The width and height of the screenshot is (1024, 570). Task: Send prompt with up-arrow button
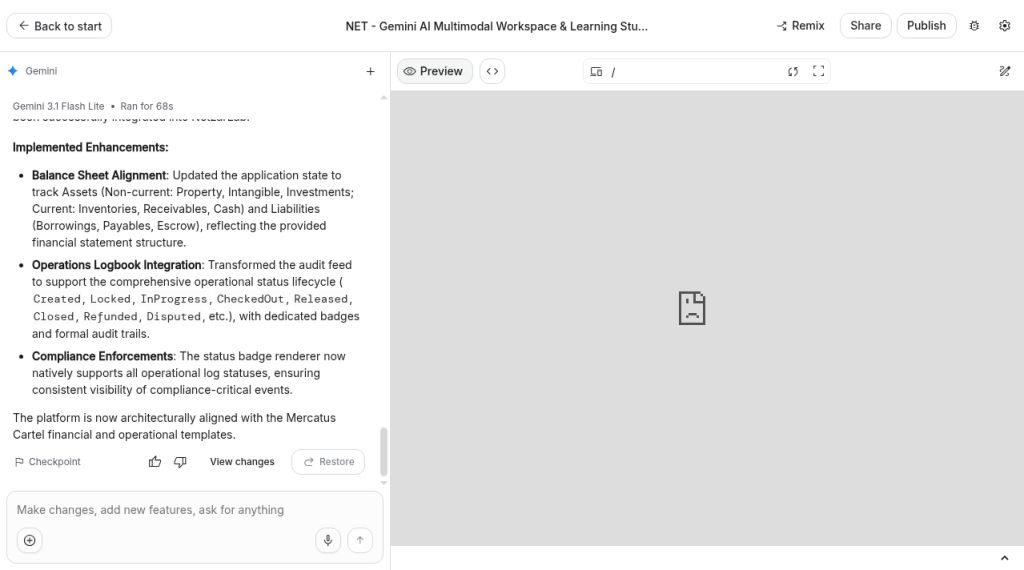[360, 541]
